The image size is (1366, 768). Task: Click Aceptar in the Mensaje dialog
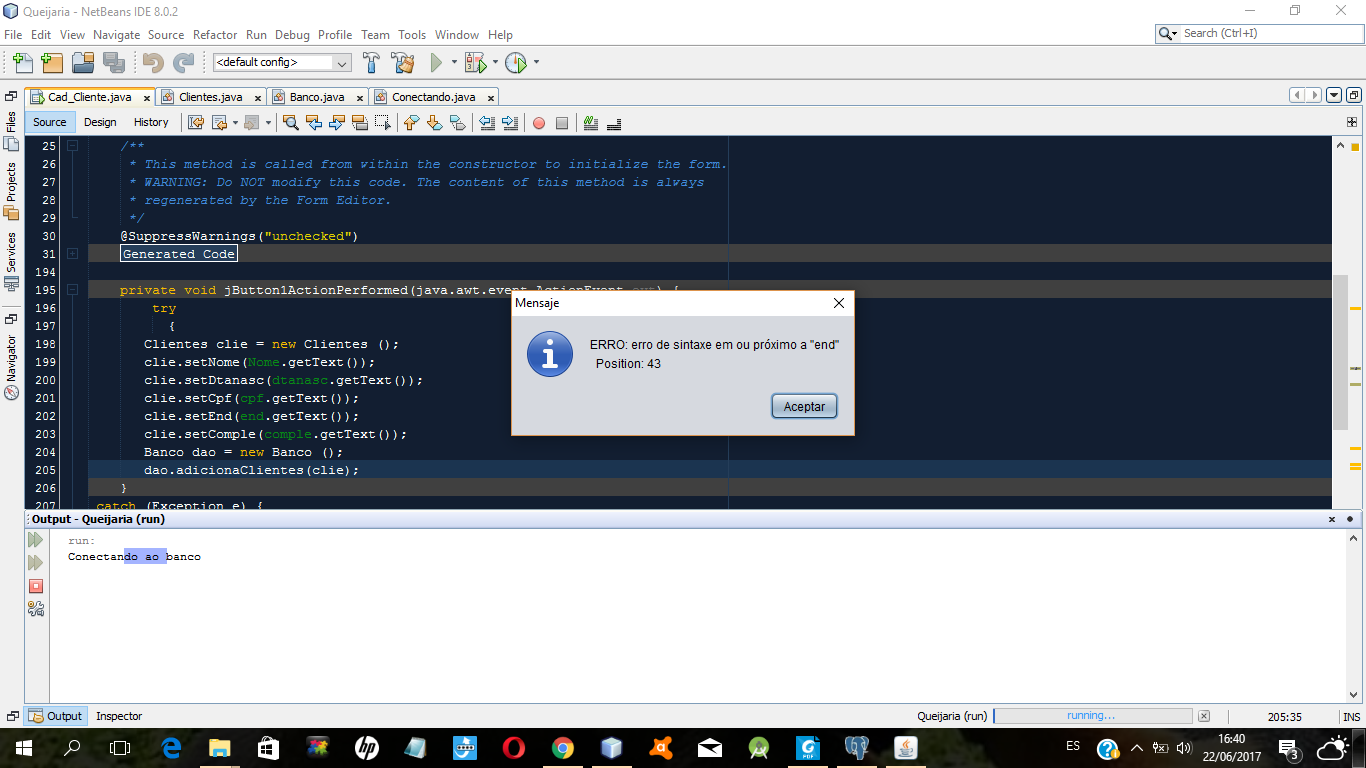(x=804, y=407)
